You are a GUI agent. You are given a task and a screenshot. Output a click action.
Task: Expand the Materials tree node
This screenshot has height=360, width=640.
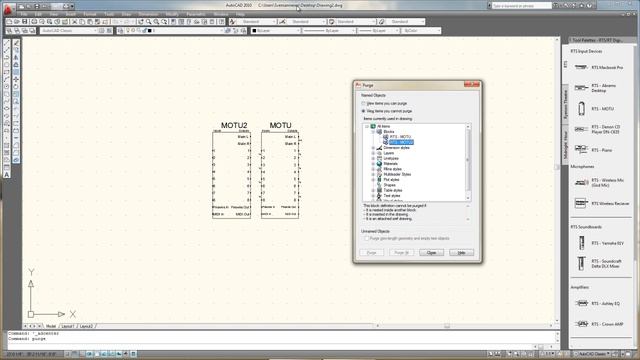373,164
